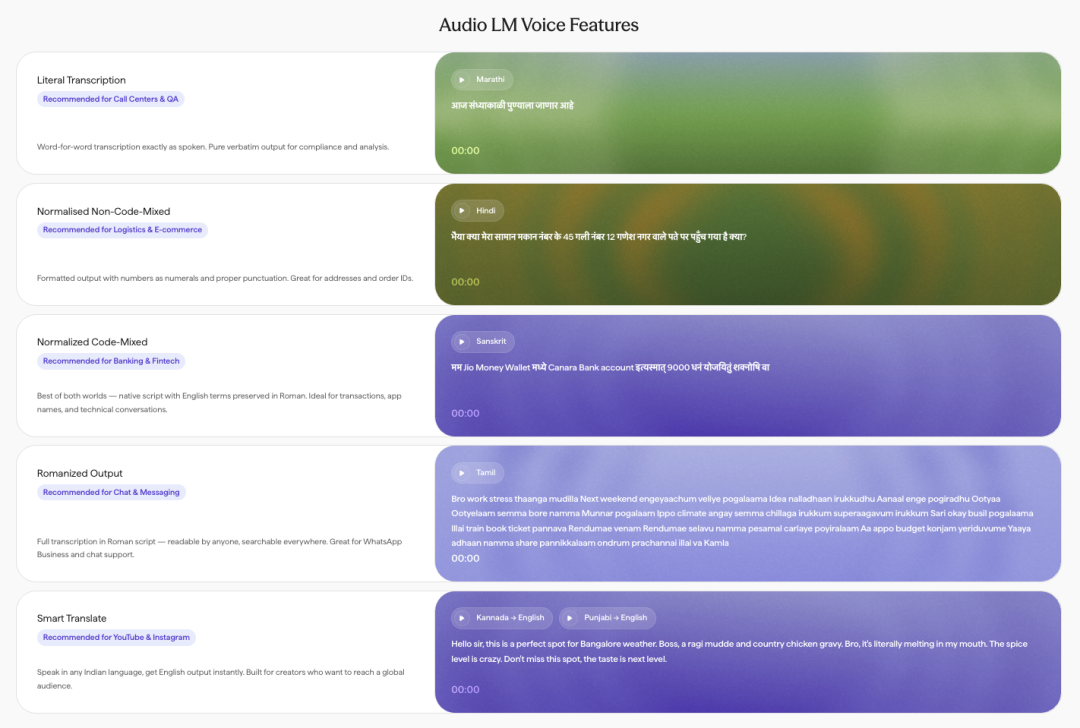Click 'Speak in any Indian language' description
The height and width of the screenshot is (728, 1080).
click(x=220, y=679)
